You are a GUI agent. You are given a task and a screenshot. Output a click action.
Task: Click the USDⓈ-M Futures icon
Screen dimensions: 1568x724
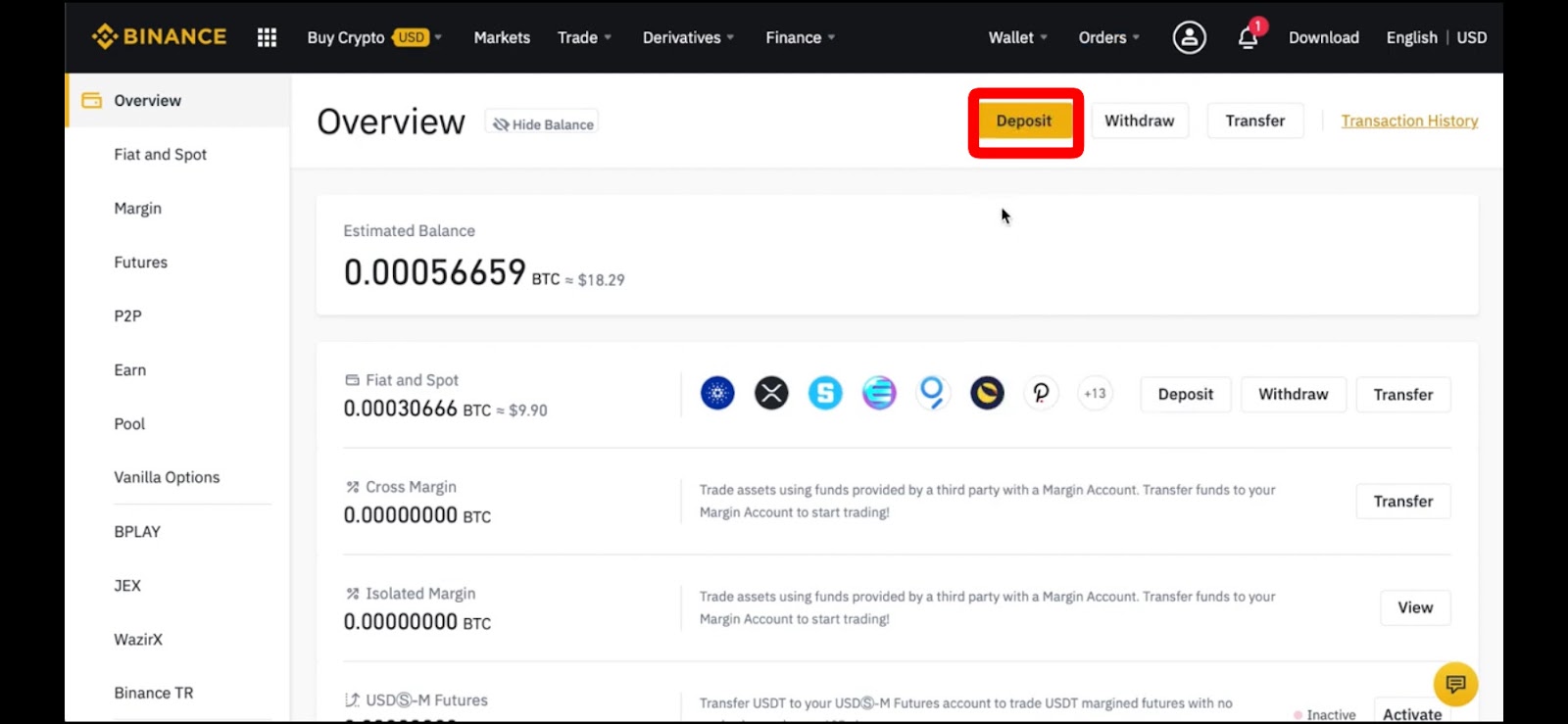(x=352, y=700)
